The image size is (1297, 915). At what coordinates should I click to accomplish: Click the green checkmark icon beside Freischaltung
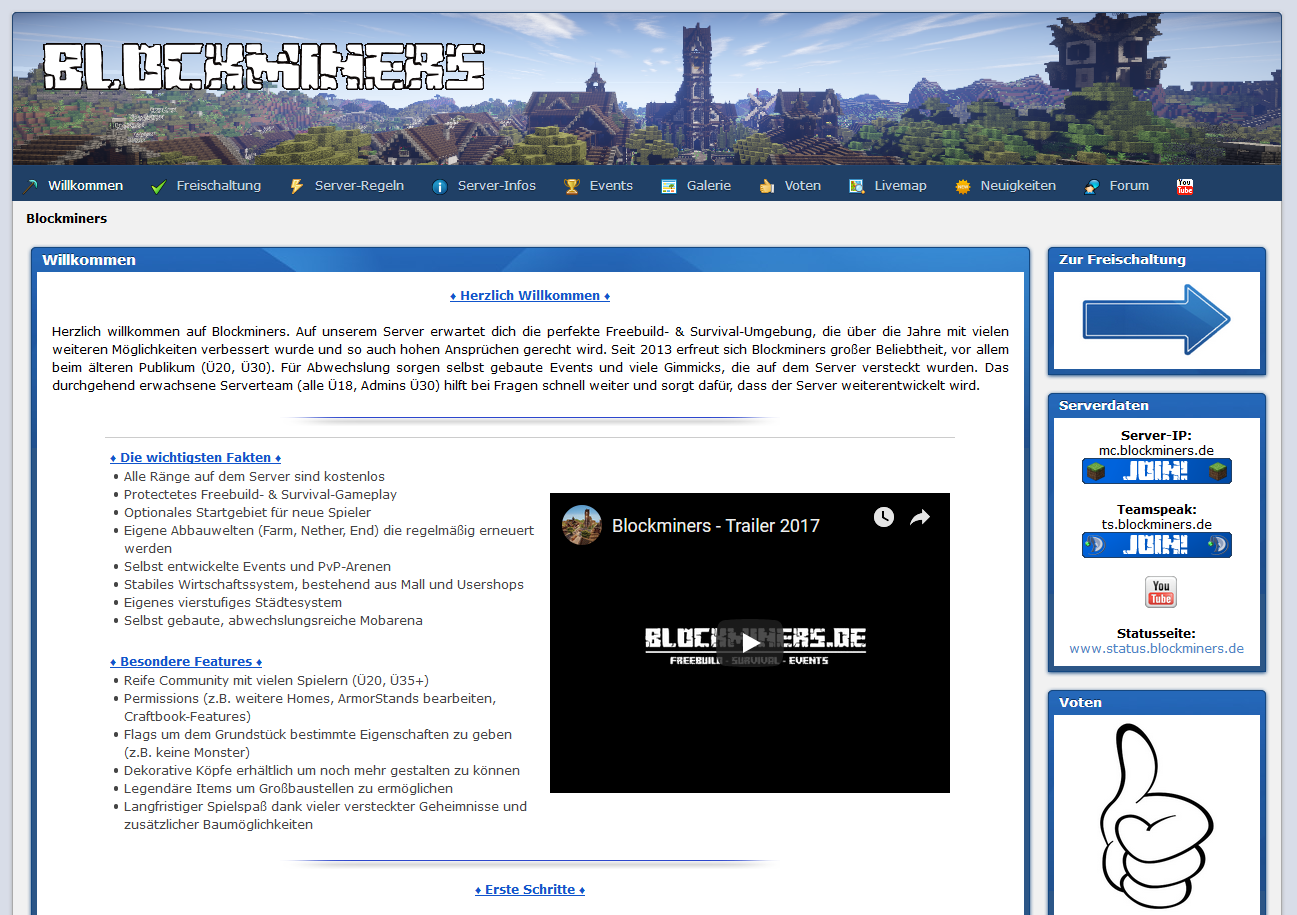[x=159, y=186]
